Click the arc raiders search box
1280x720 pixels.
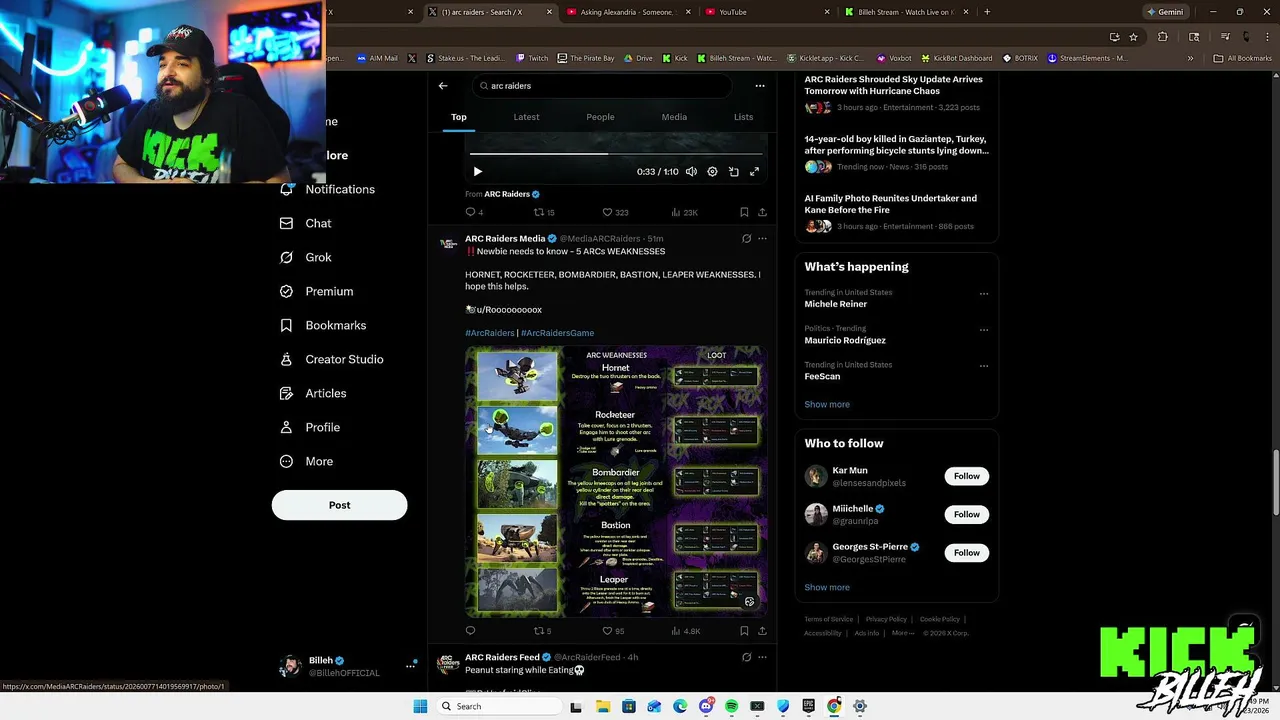coord(603,86)
